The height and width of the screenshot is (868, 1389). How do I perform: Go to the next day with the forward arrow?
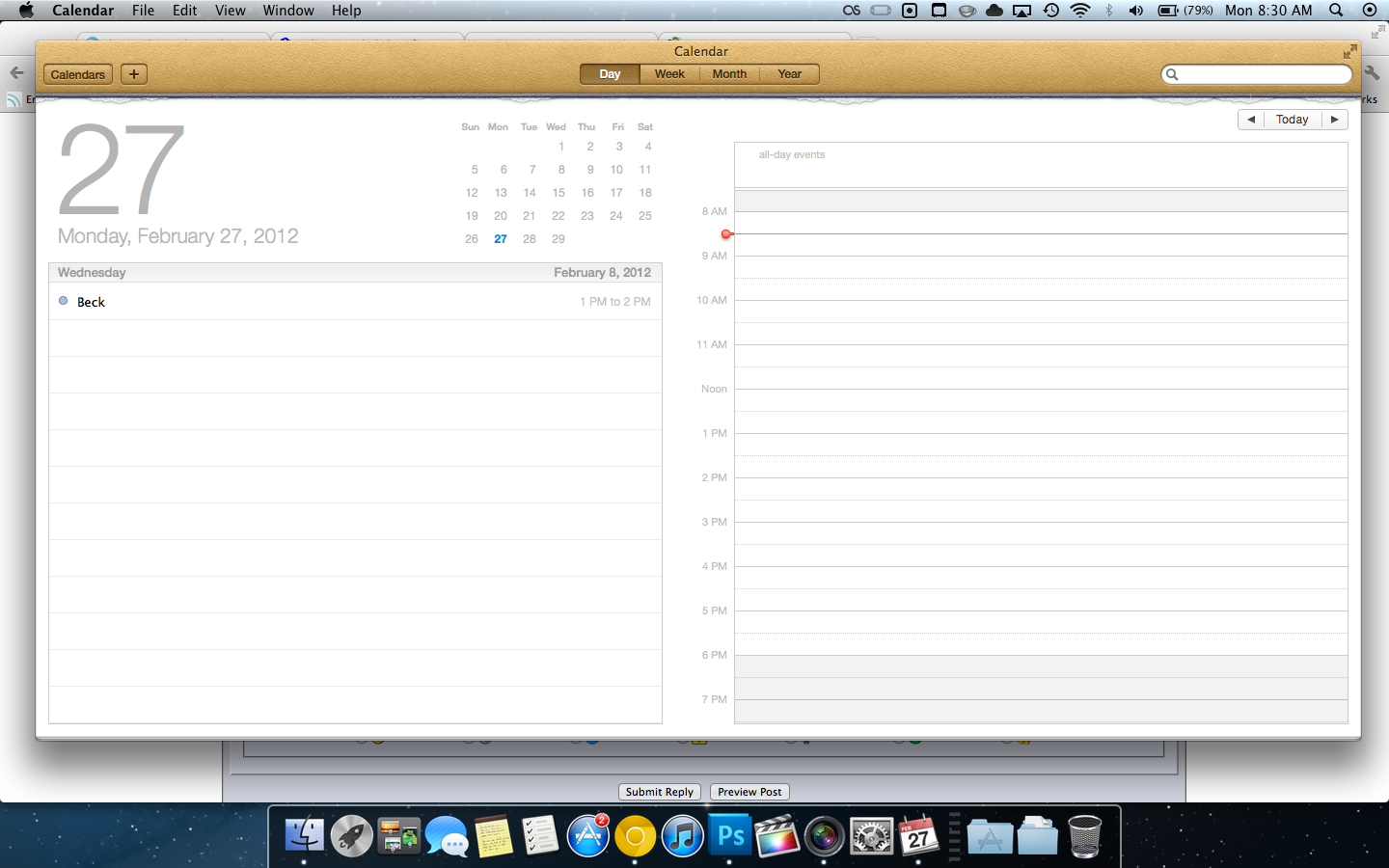tap(1335, 119)
